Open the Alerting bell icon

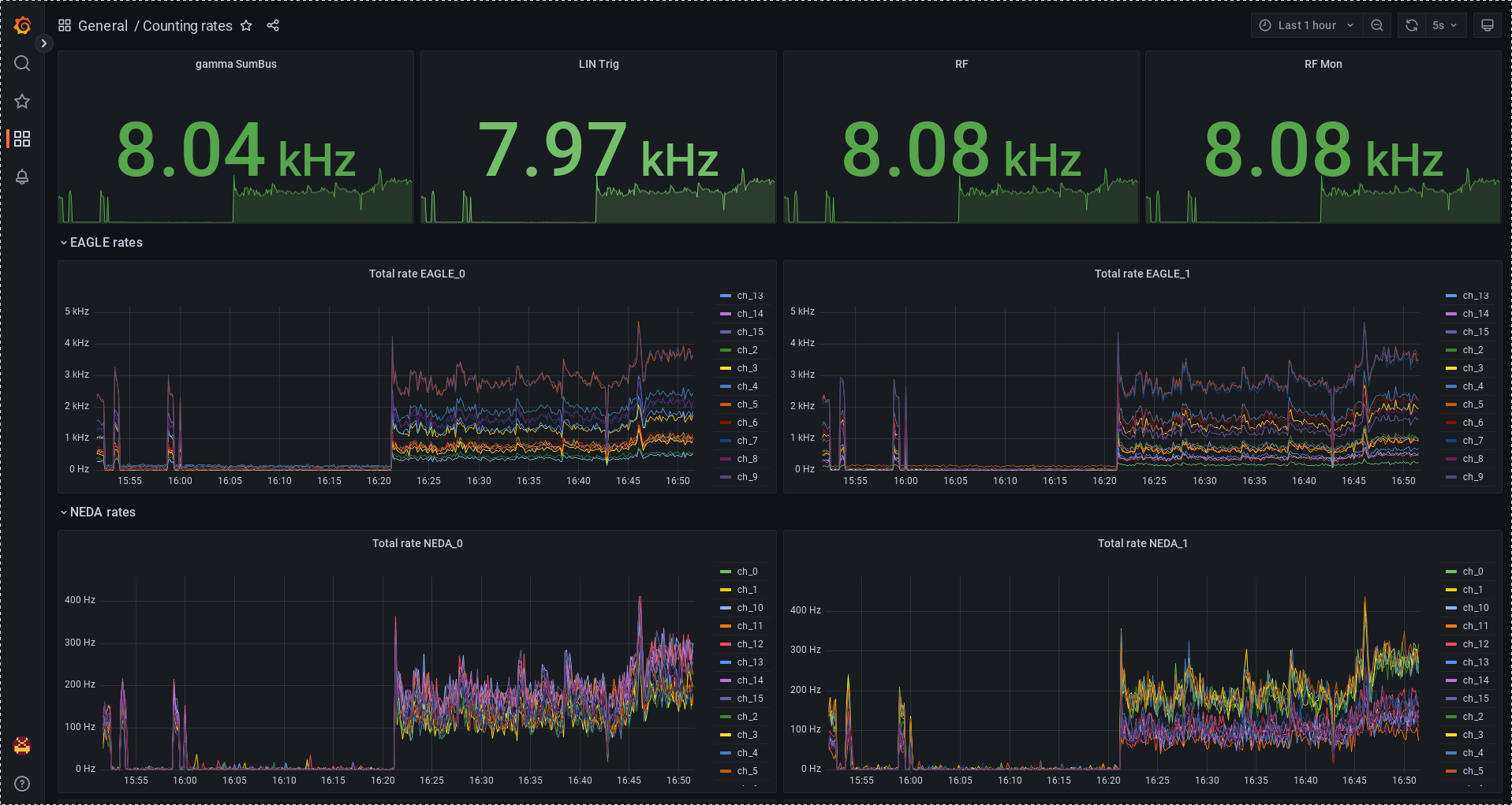pos(22,177)
